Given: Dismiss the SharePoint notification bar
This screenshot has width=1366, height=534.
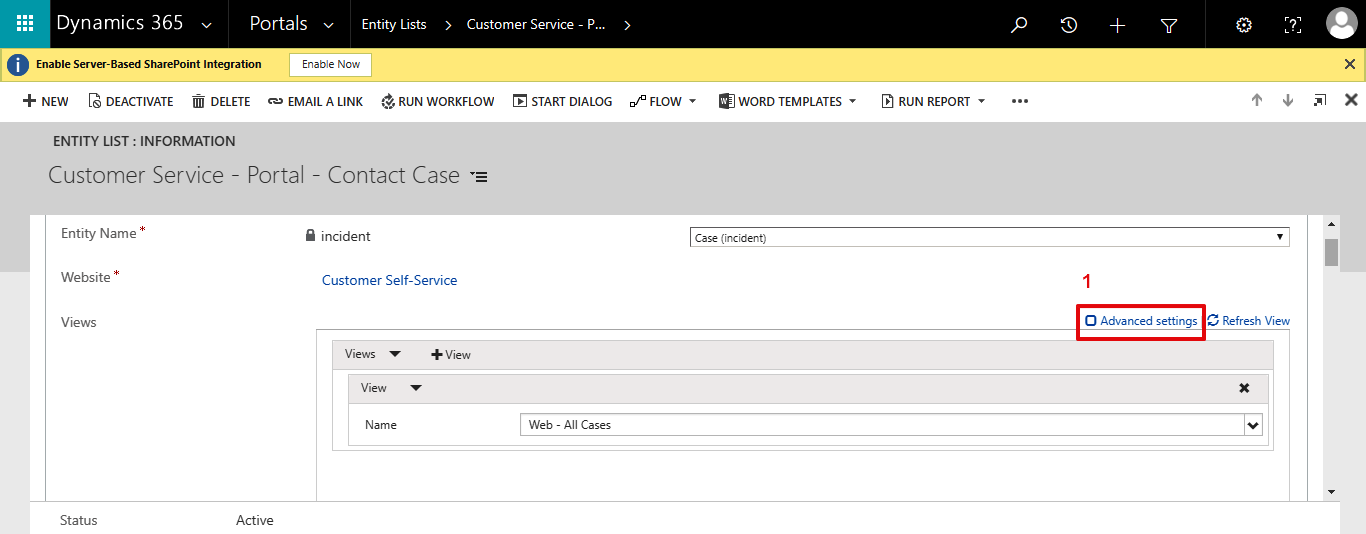Looking at the screenshot, I should 1350,64.
